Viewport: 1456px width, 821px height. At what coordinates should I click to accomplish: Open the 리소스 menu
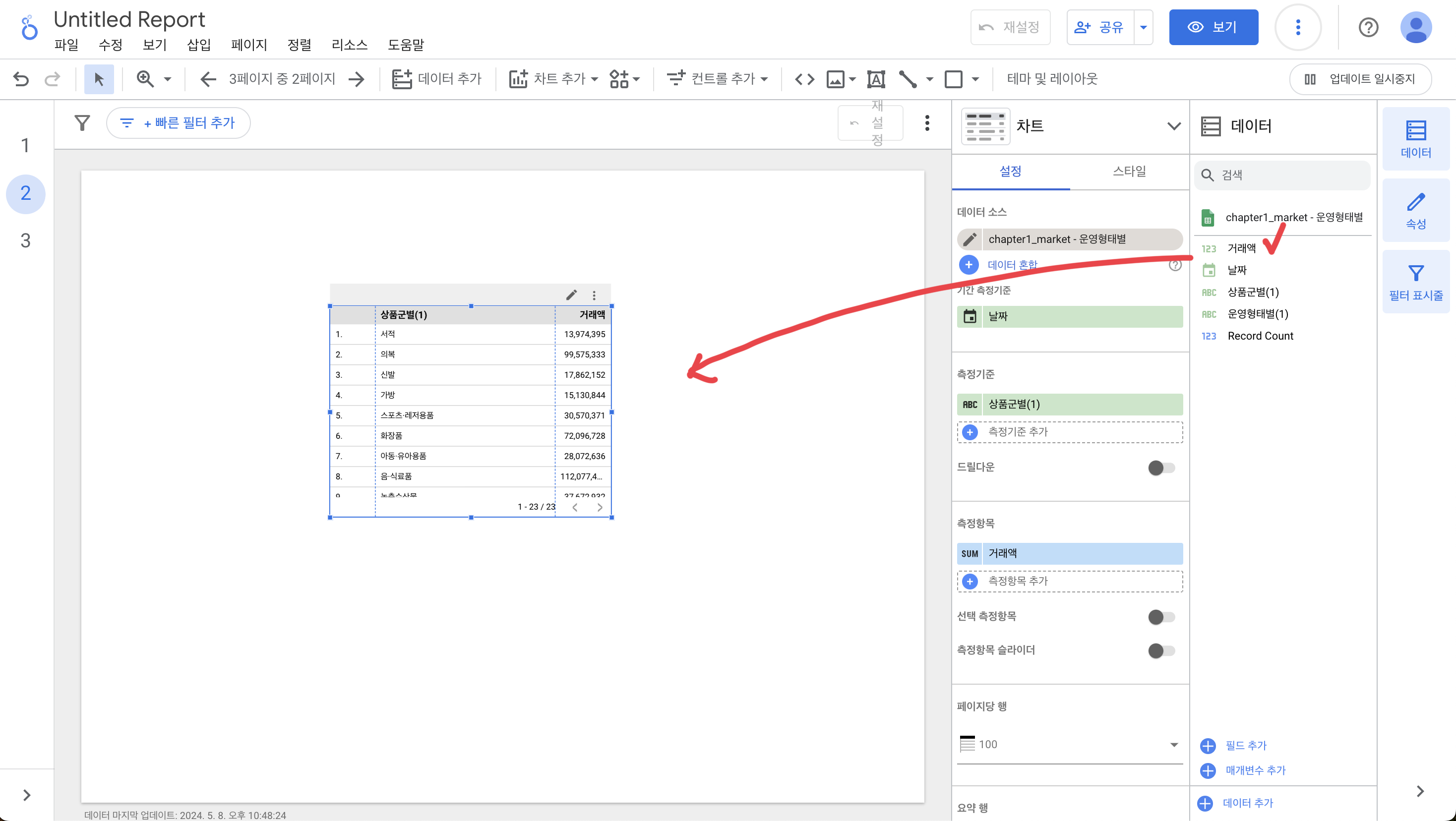click(x=349, y=45)
